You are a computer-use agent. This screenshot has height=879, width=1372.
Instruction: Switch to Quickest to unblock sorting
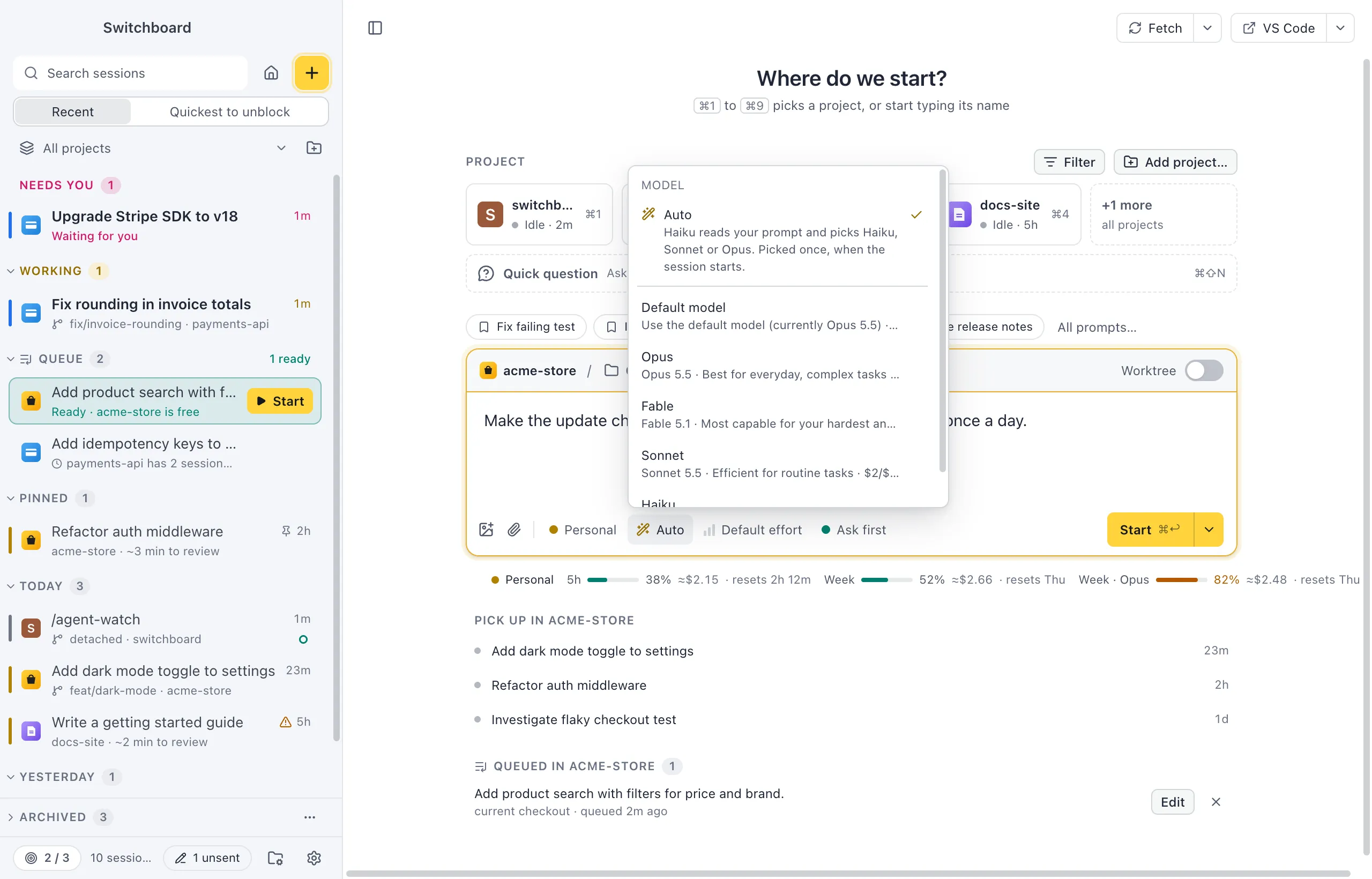tap(229, 111)
